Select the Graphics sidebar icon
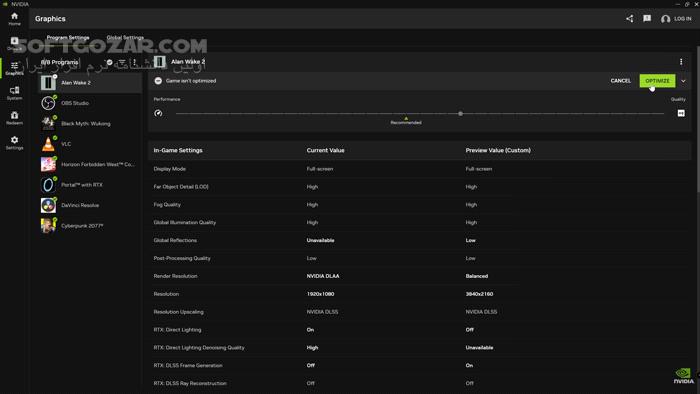 tap(14, 68)
